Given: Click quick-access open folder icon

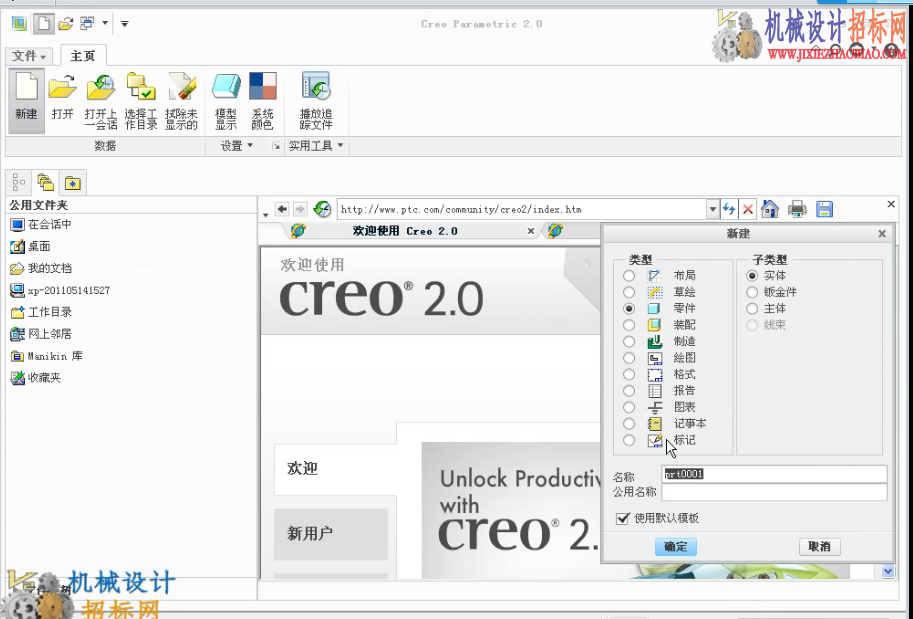Looking at the screenshot, I should coord(66,23).
